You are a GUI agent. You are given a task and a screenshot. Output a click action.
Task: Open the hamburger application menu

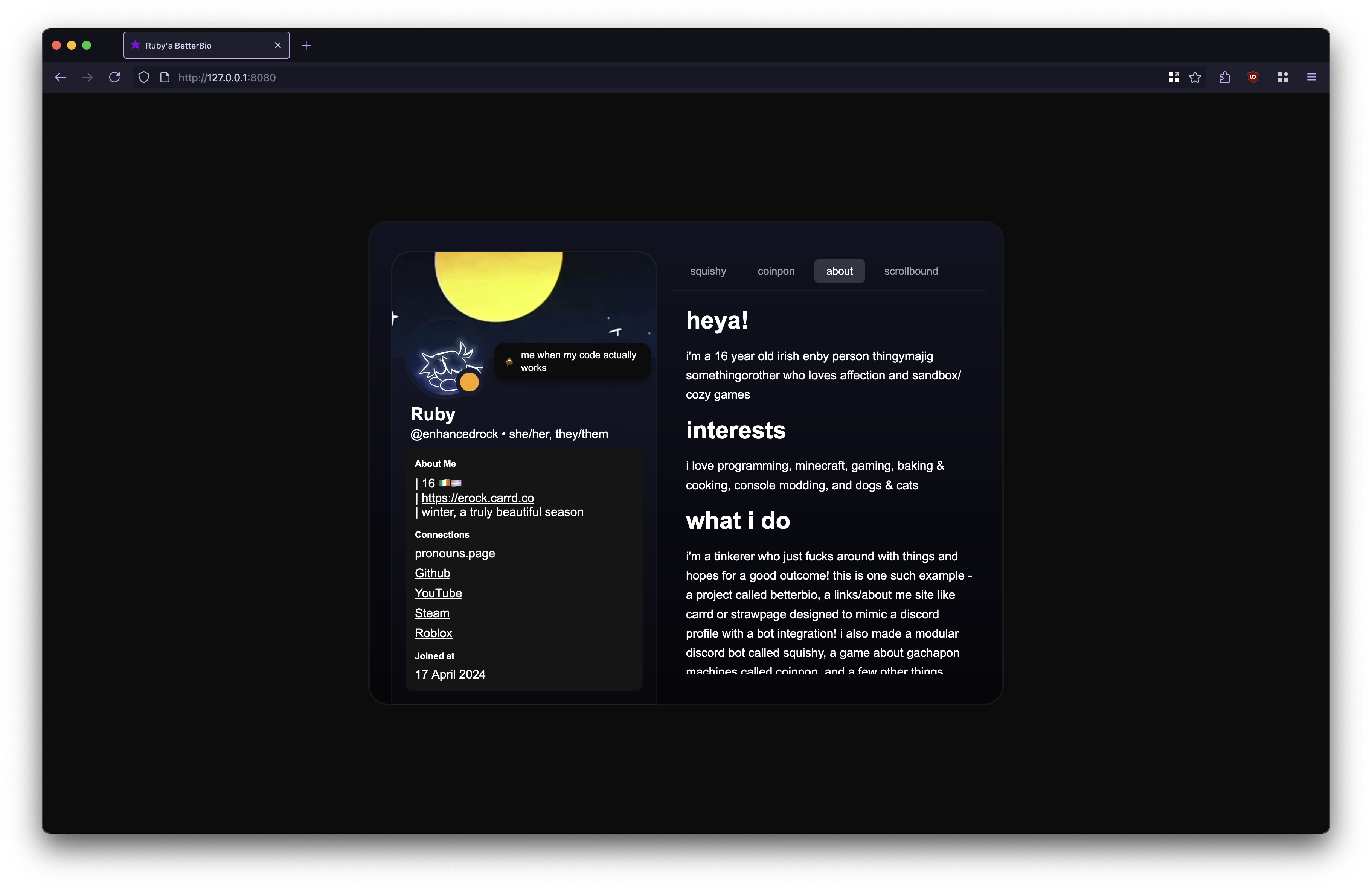pos(1311,77)
